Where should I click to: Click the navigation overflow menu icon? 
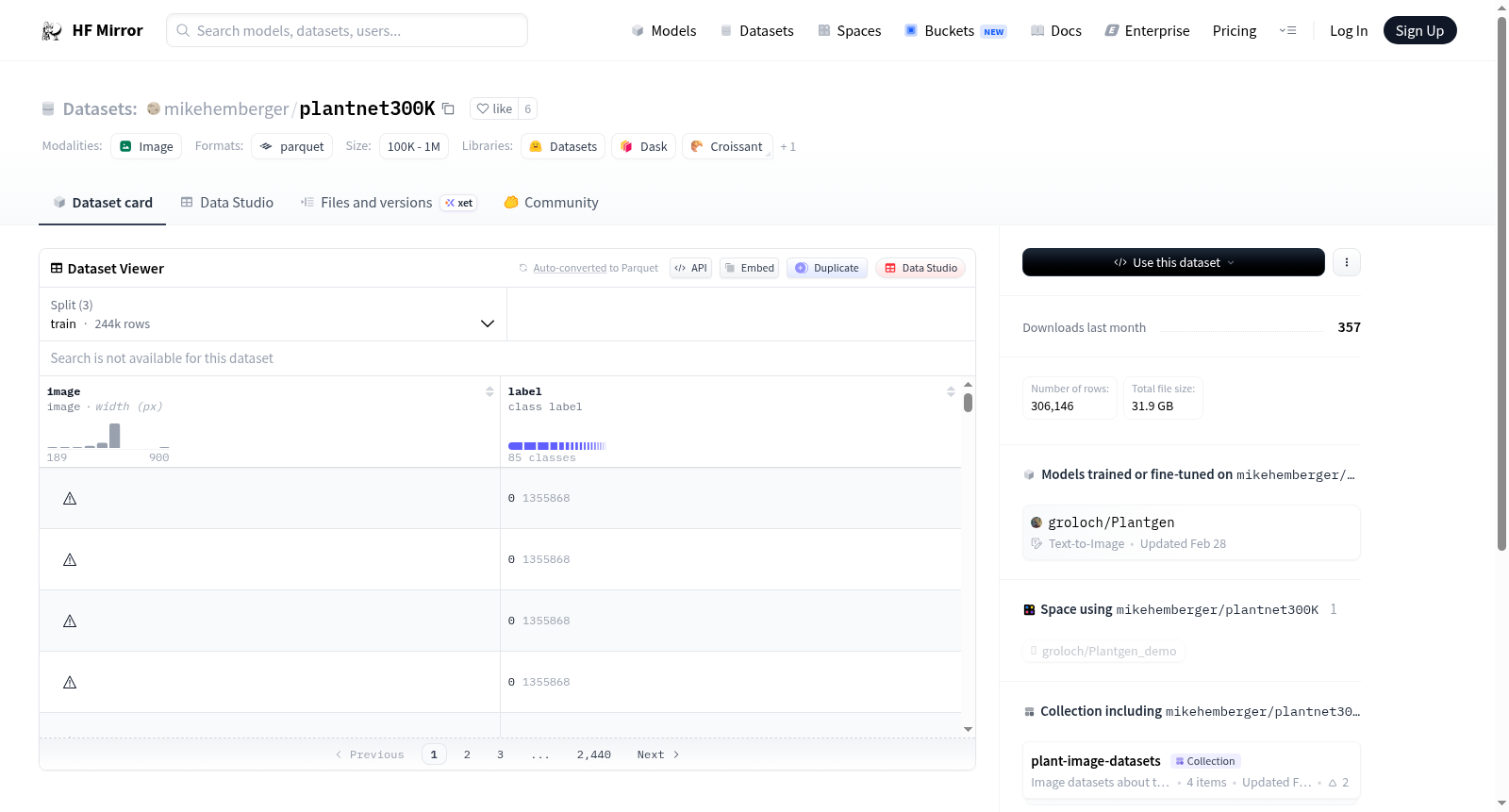pos(1287,31)
